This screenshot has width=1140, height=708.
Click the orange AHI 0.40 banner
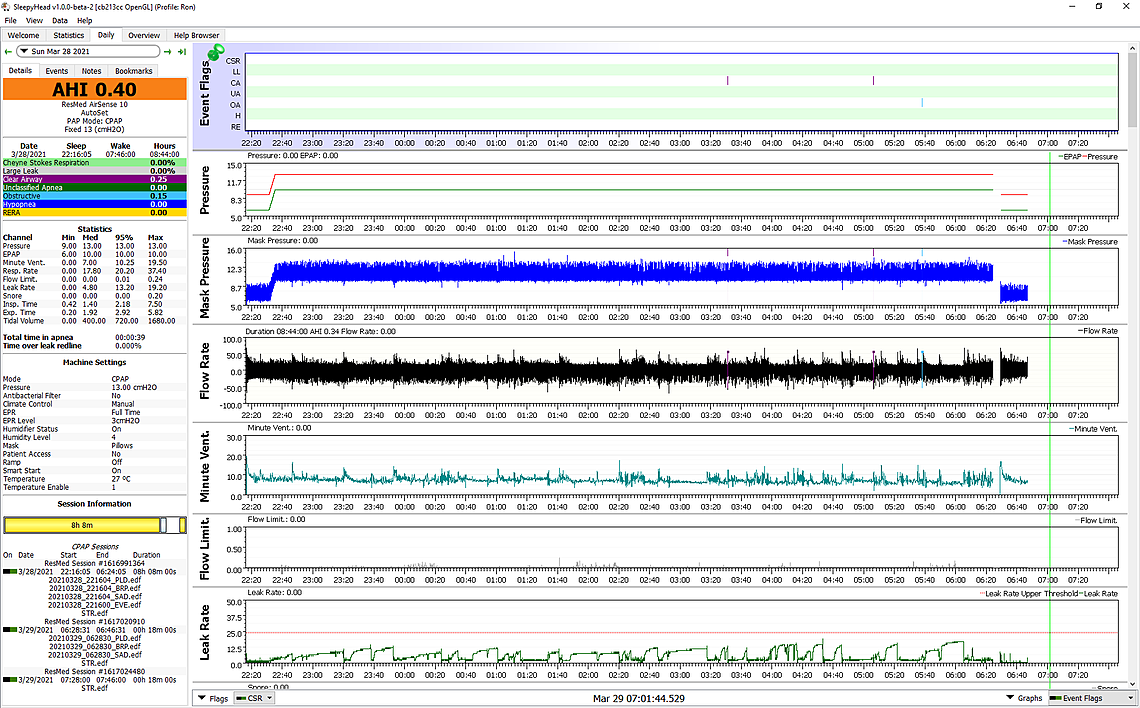(95, 89)
